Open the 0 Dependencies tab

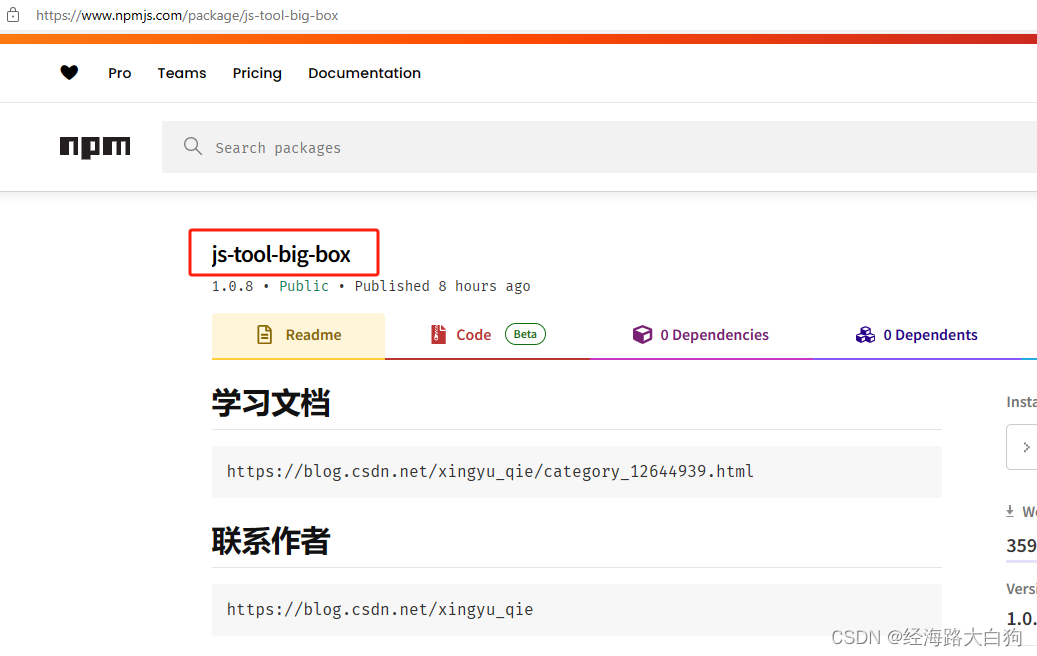(712, 334)
